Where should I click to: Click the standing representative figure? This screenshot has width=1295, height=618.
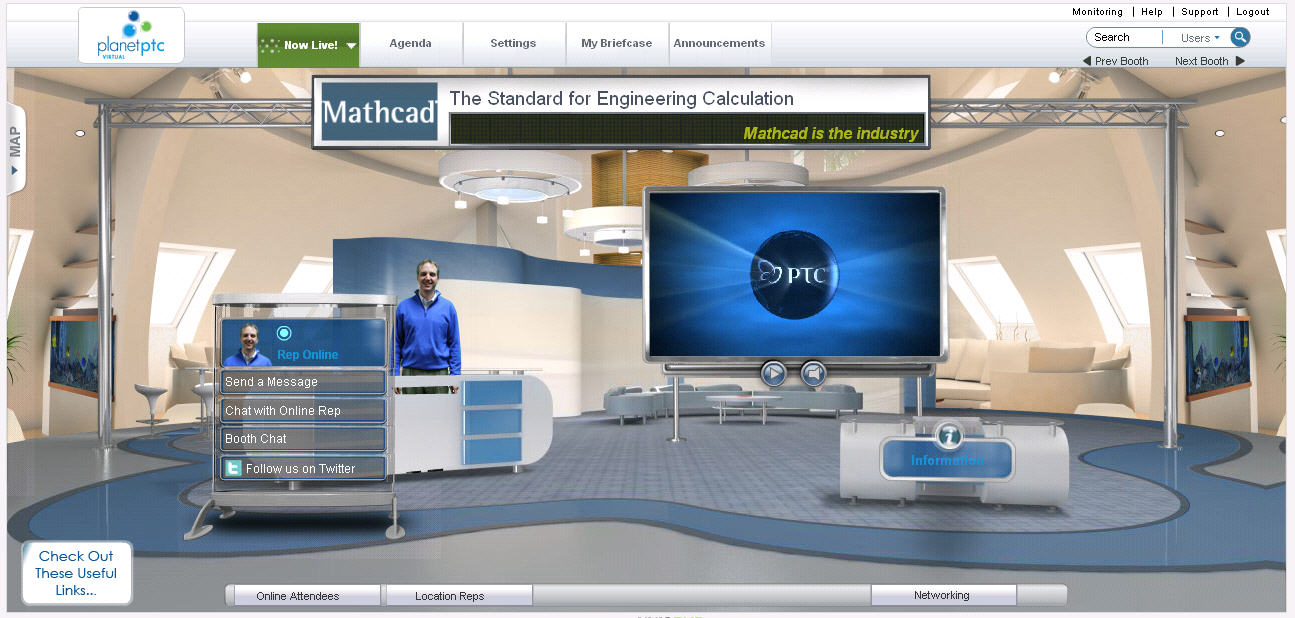[x=428, y=318]
